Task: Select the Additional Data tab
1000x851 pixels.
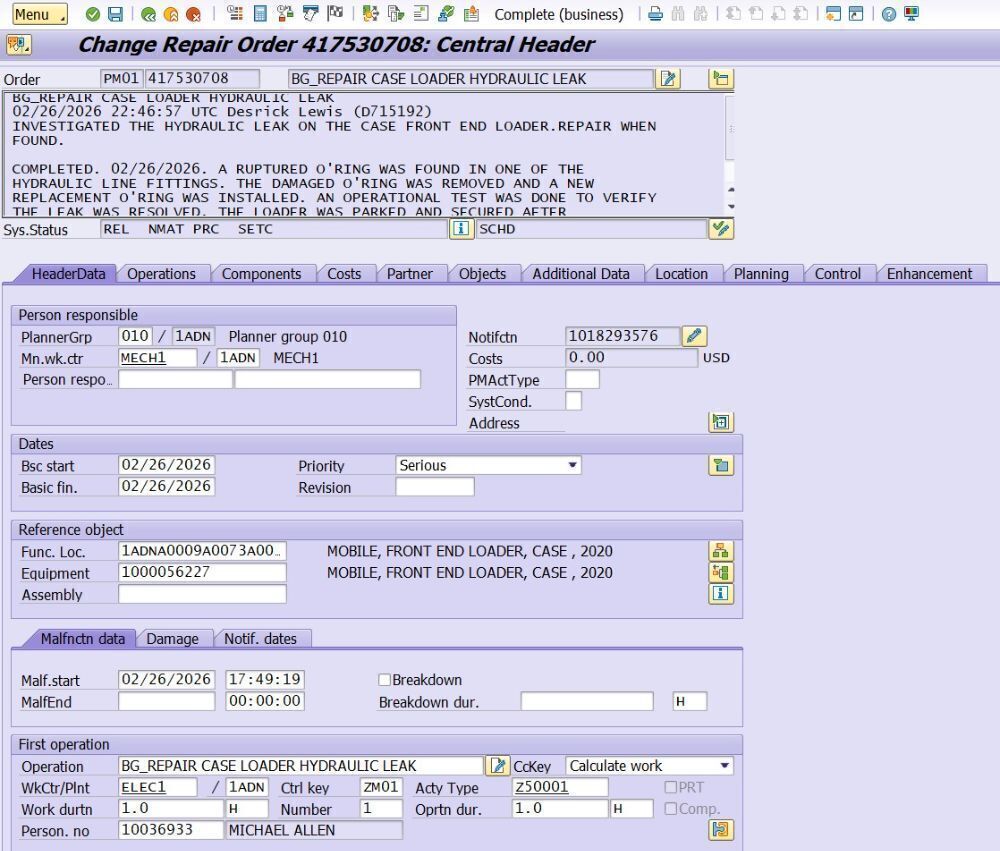Action: coord(581,274)
